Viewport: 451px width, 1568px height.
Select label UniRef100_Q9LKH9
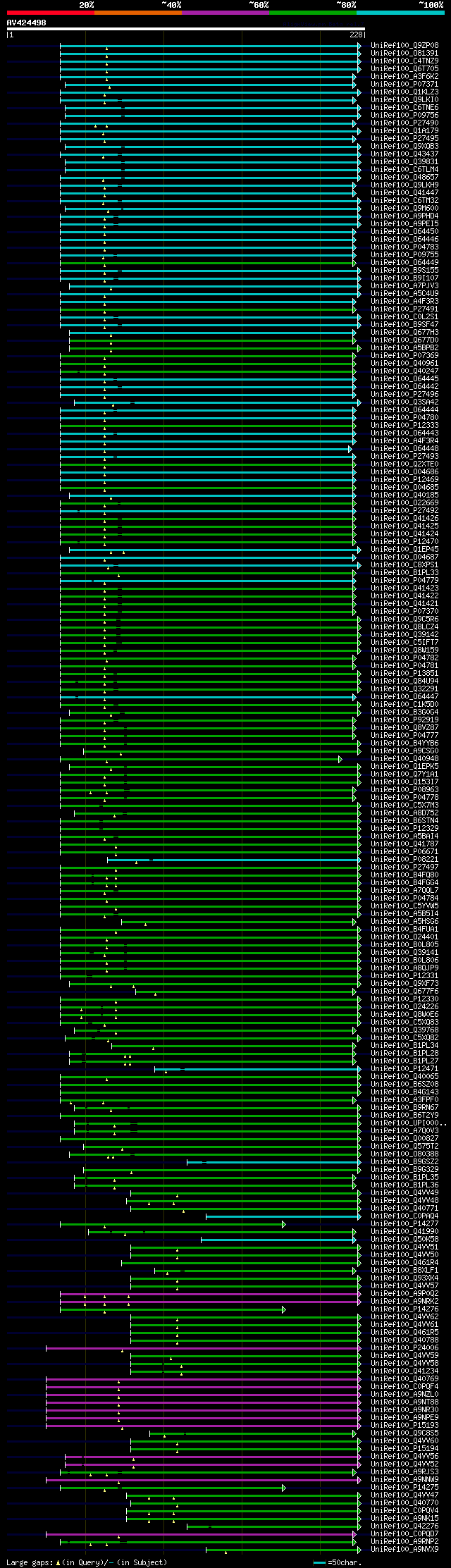[x=404, y=185]
